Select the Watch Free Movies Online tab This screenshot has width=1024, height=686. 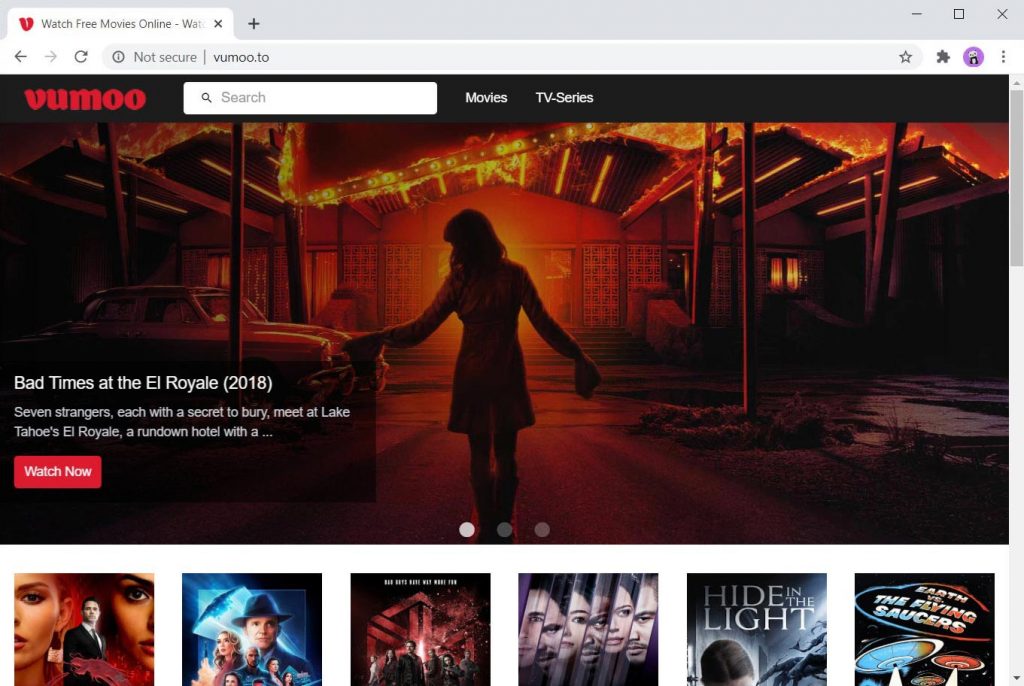(x=121, y=24)
